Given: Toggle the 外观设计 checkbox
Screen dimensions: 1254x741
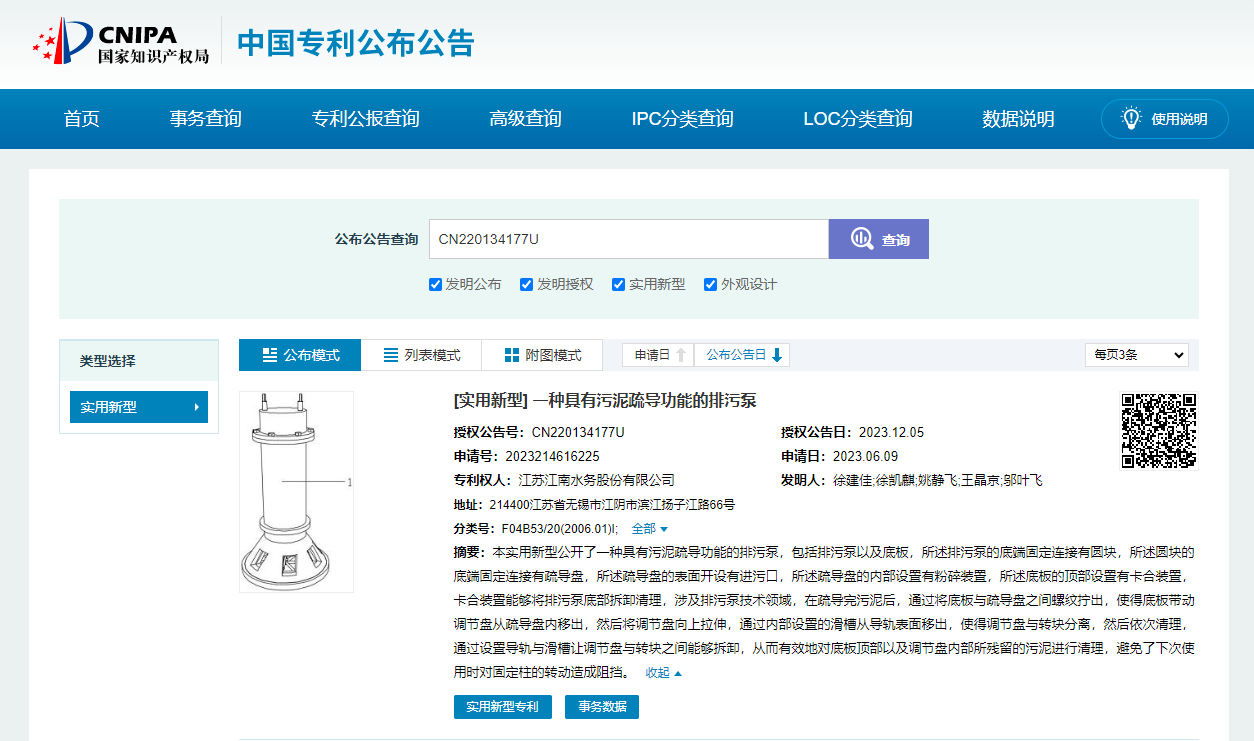Looking at the screenshot, I should (710, 284).
